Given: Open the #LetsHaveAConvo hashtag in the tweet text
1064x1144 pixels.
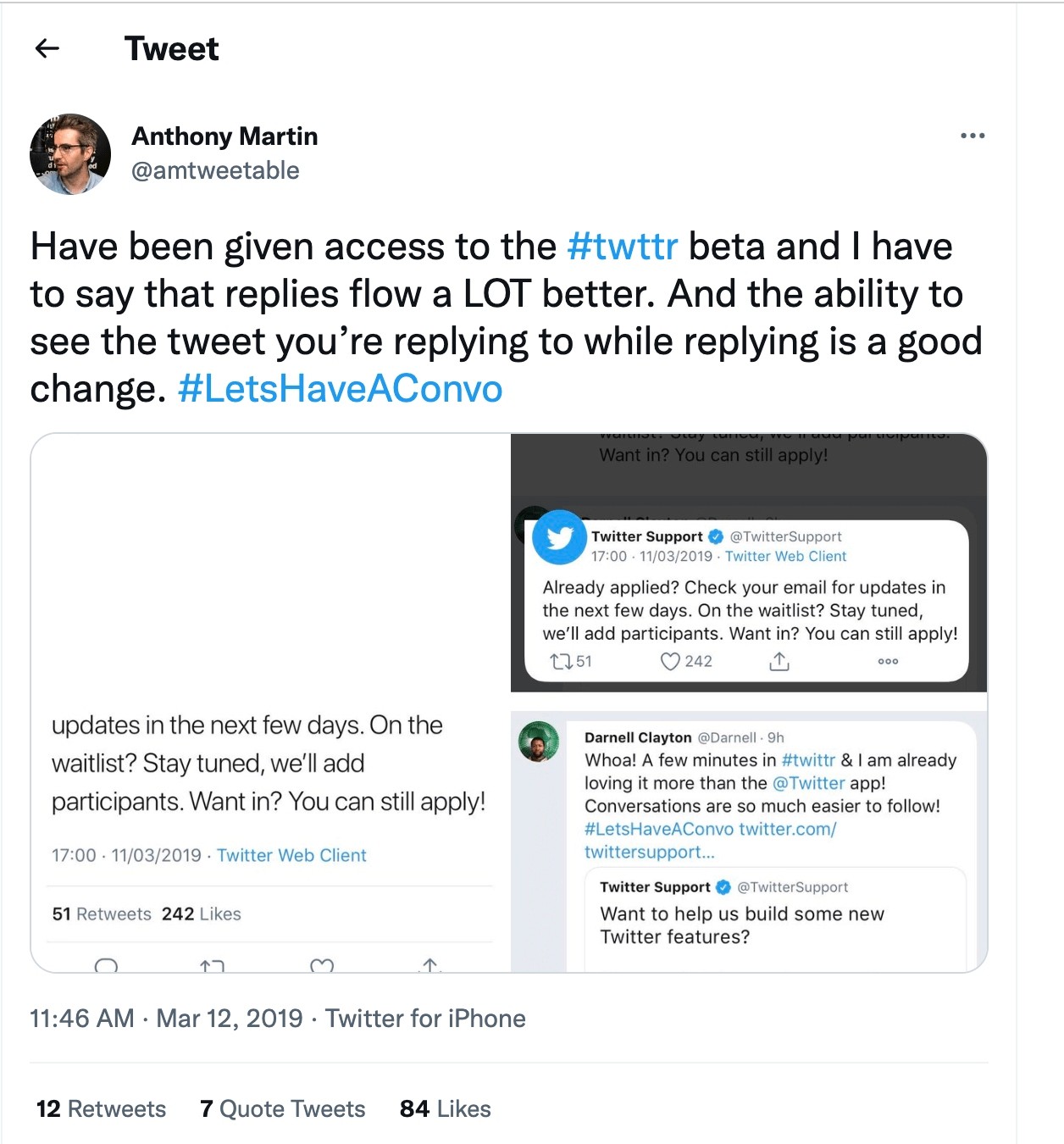Looking at the screenshot, I should point(341,389).
